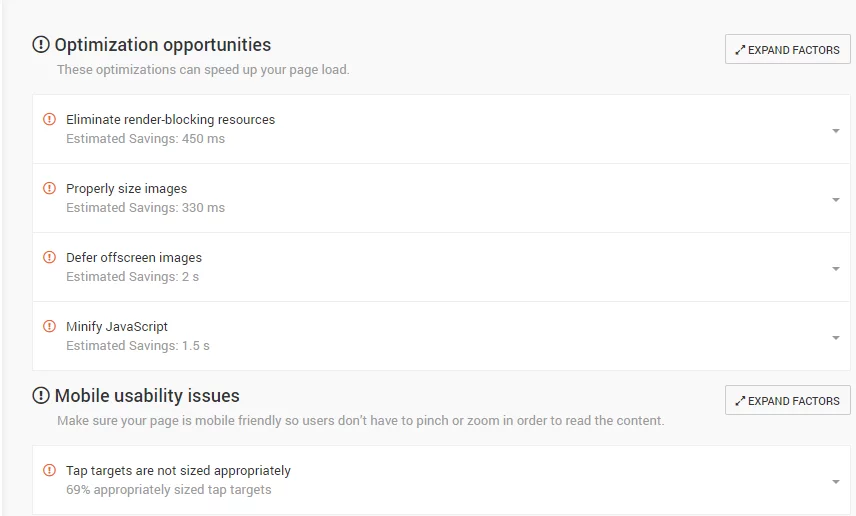Open the Minify JavaScript factor title
This screenshot has width=856, height=516.
pos(117,327)
